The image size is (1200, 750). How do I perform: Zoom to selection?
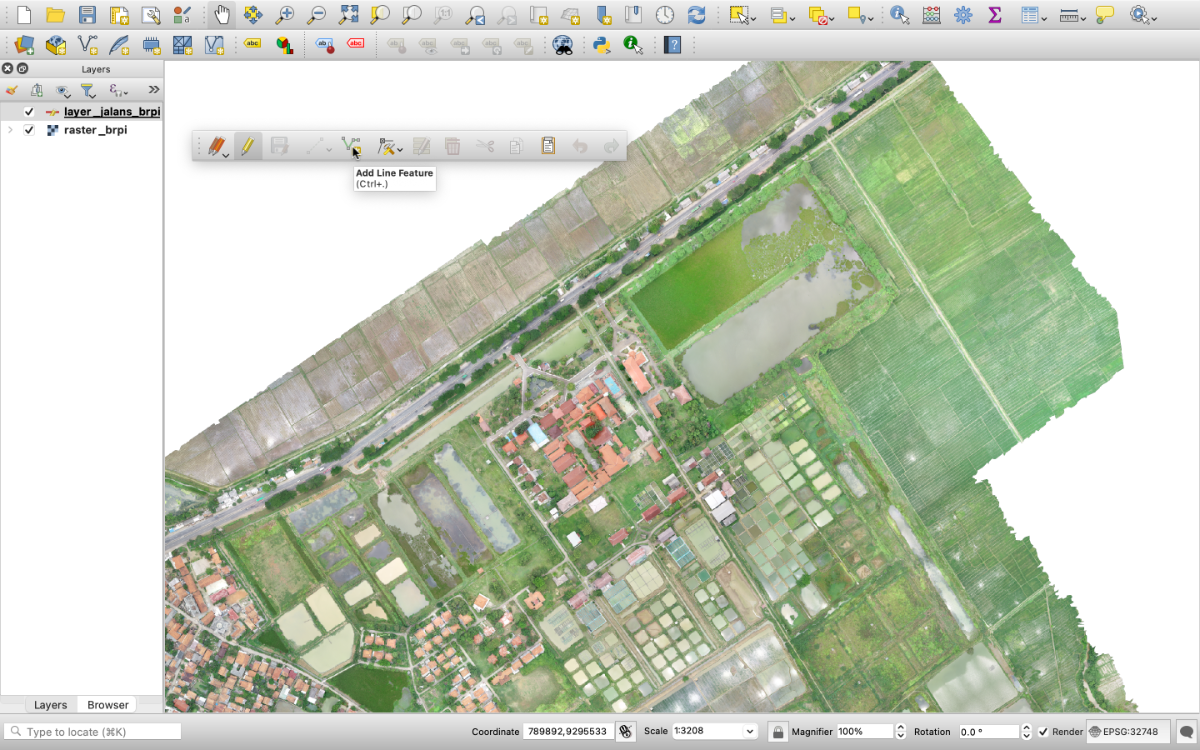pyautogui.click(x=380, y=15)
